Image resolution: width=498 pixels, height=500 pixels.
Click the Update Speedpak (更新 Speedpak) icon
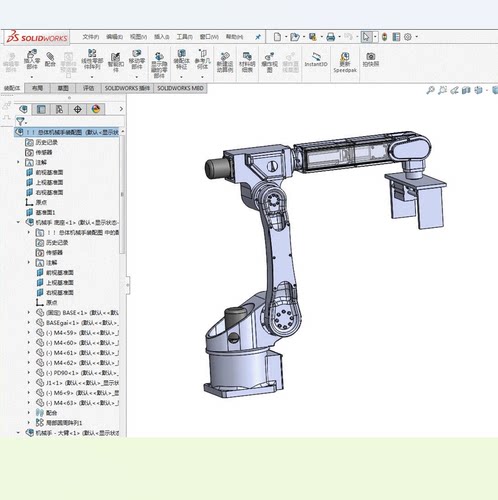(345, 62)
